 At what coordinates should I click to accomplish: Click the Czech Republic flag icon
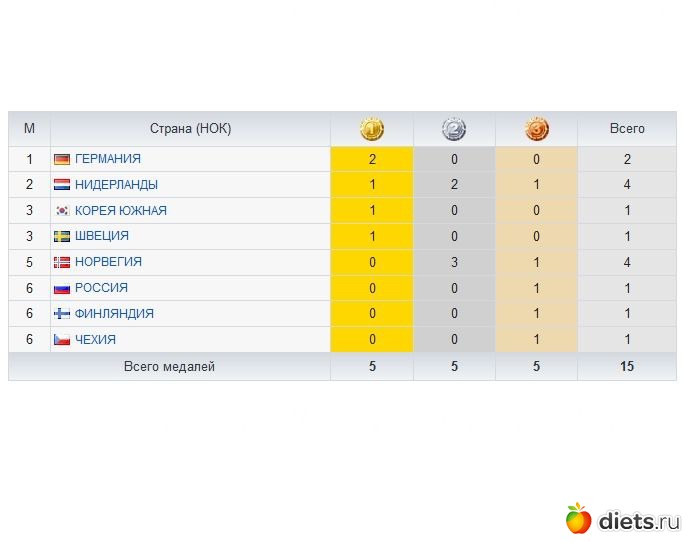pyautogui.click(x=62, y=340)
